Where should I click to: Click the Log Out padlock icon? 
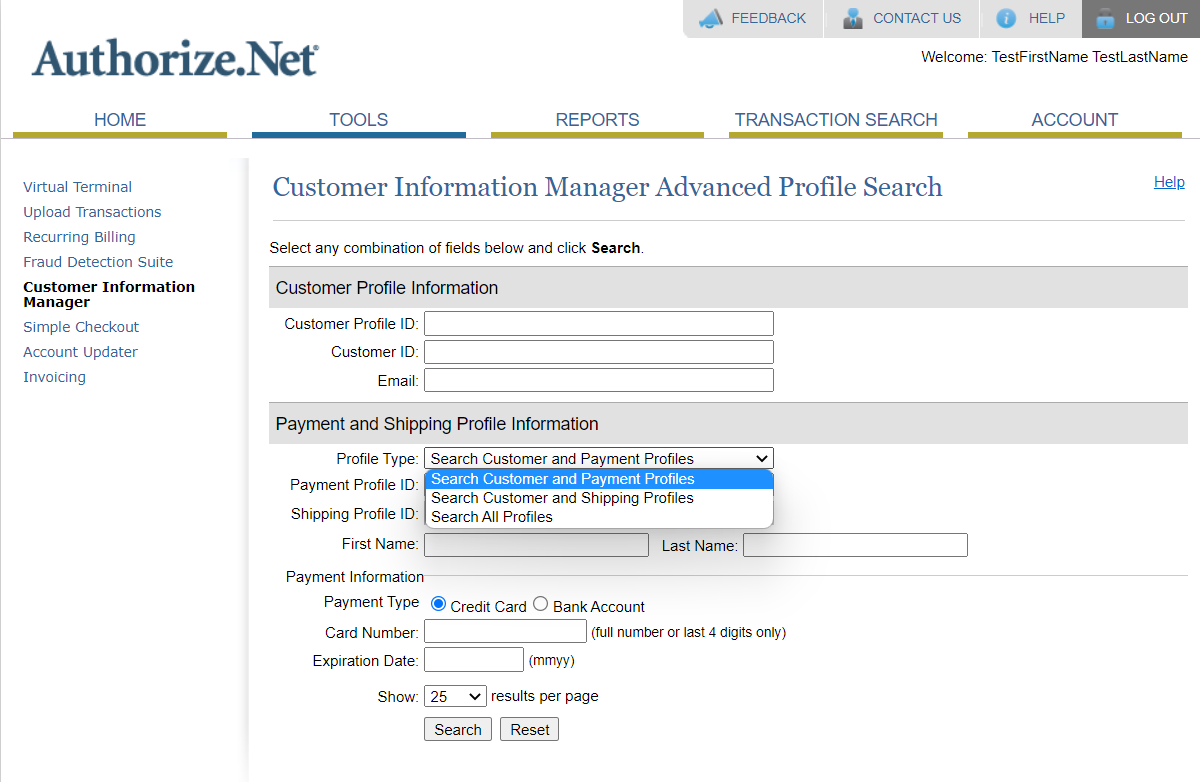click(1104, 18)
